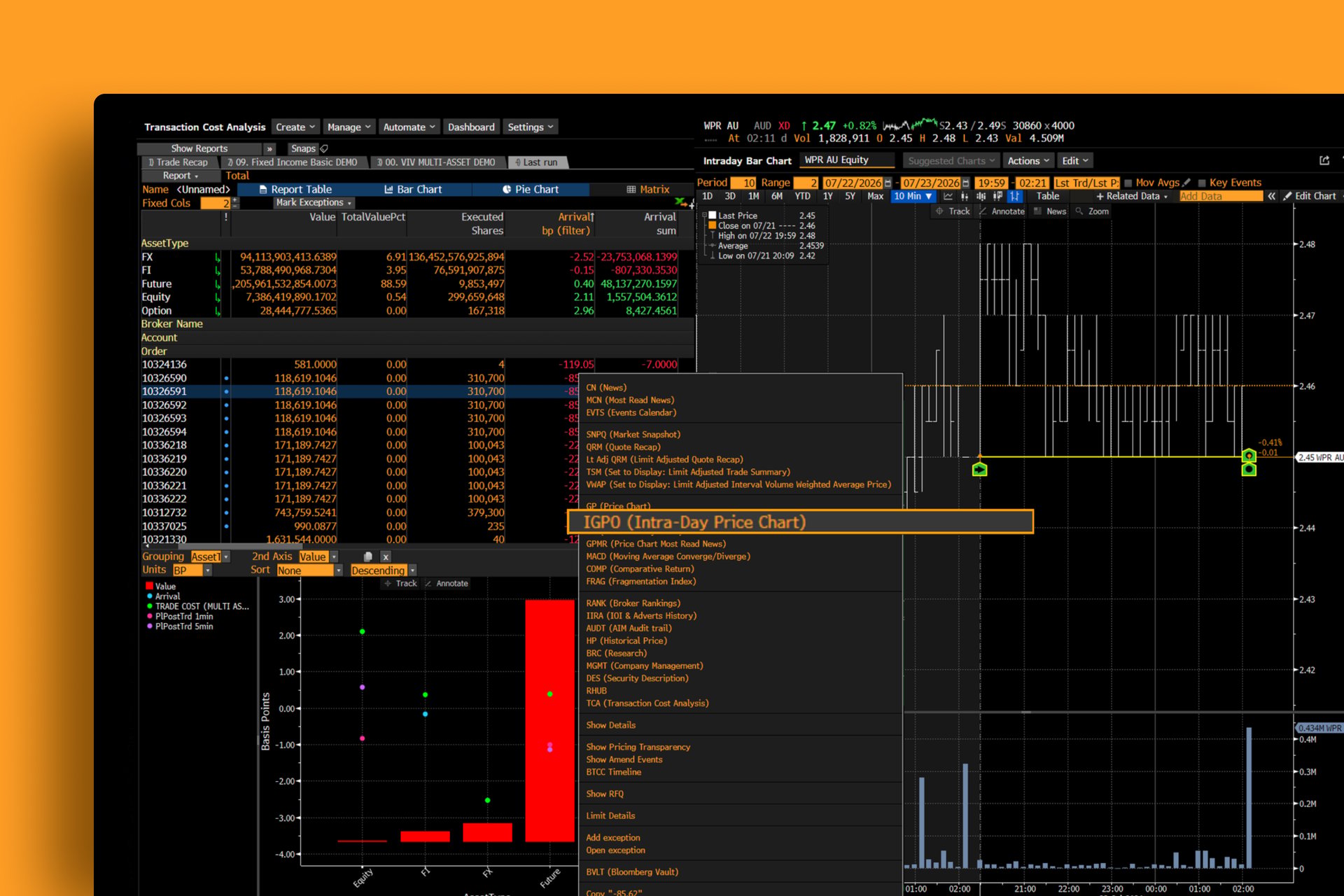Click the Track crosshair in the basis points chart
1344x896 pixels.
400,584
